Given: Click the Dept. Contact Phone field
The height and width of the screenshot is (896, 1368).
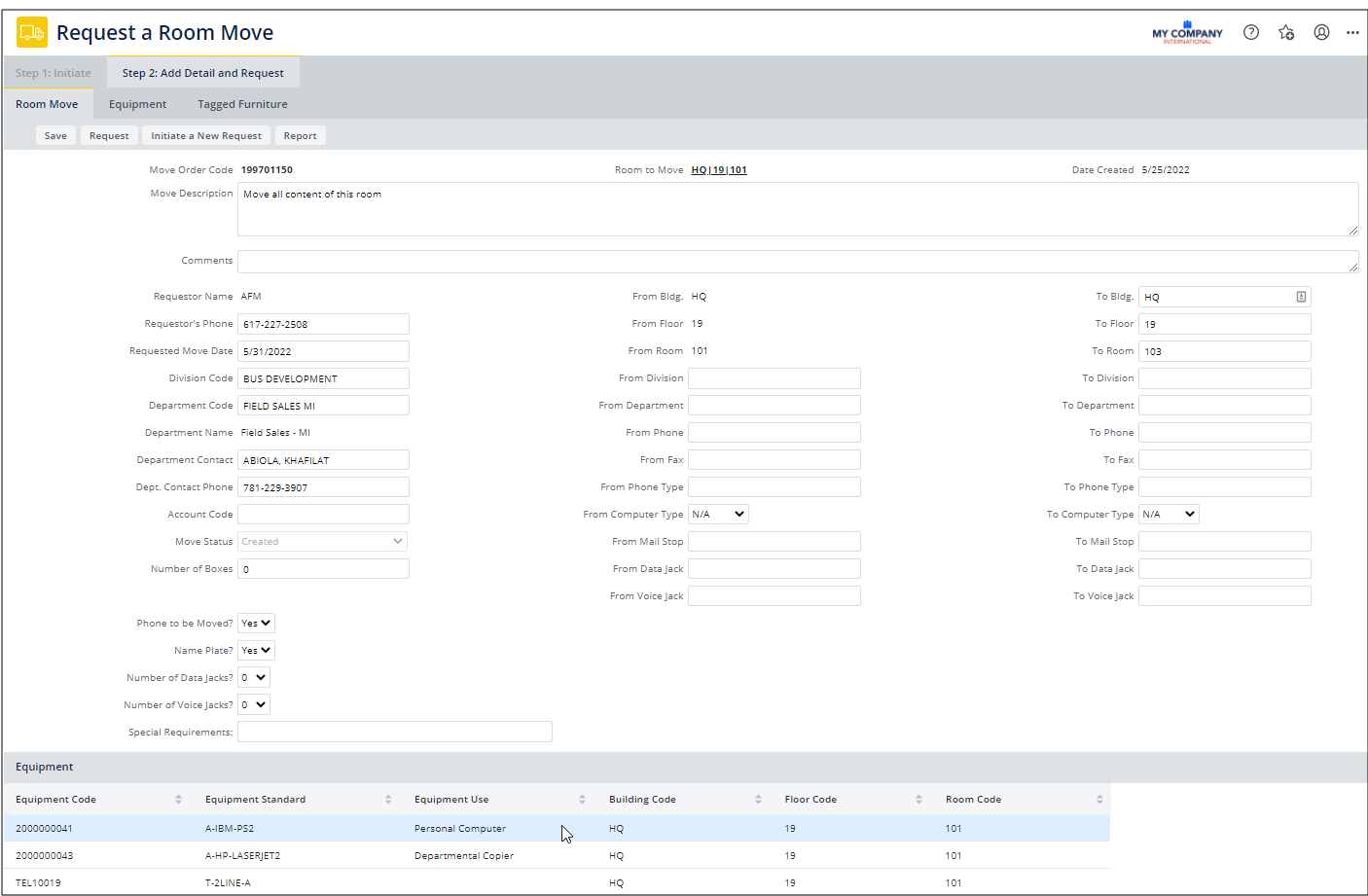Looking at the screenshot, I should [x=323, y=487].
